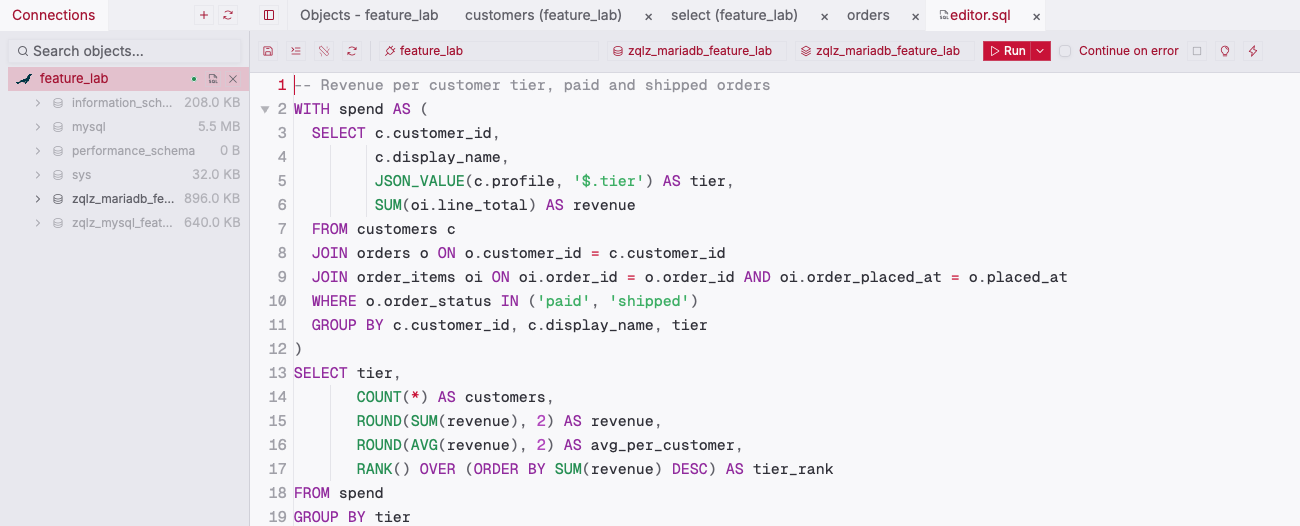Open the Run button dropdown arrow
Screen dimensions: 1300x526
click(1041, 51)
